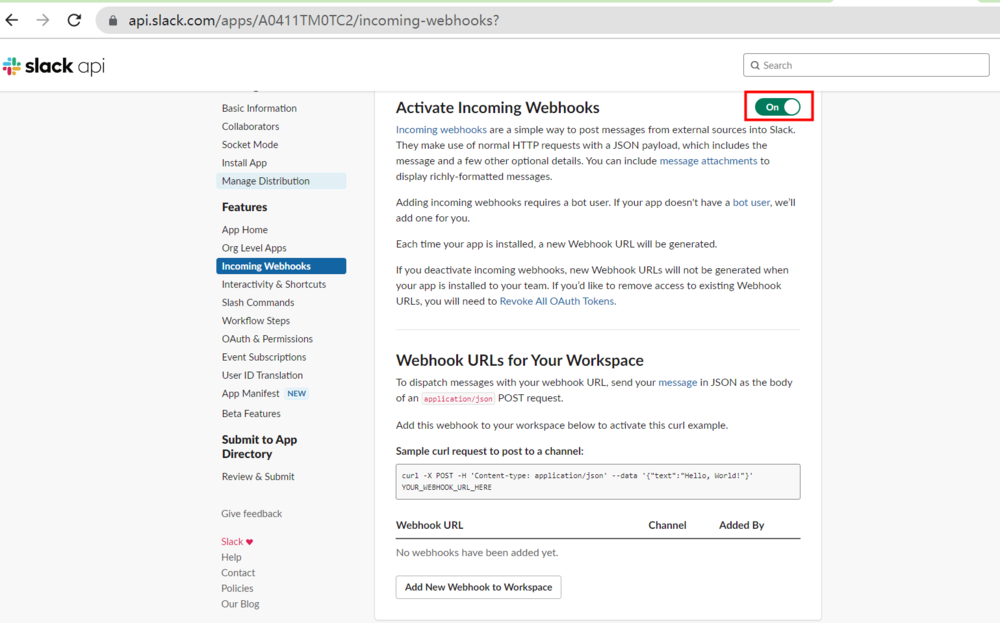1000x623 pixels.
Task: Follow the message attachments link
Action: click(x=708, y=161)
